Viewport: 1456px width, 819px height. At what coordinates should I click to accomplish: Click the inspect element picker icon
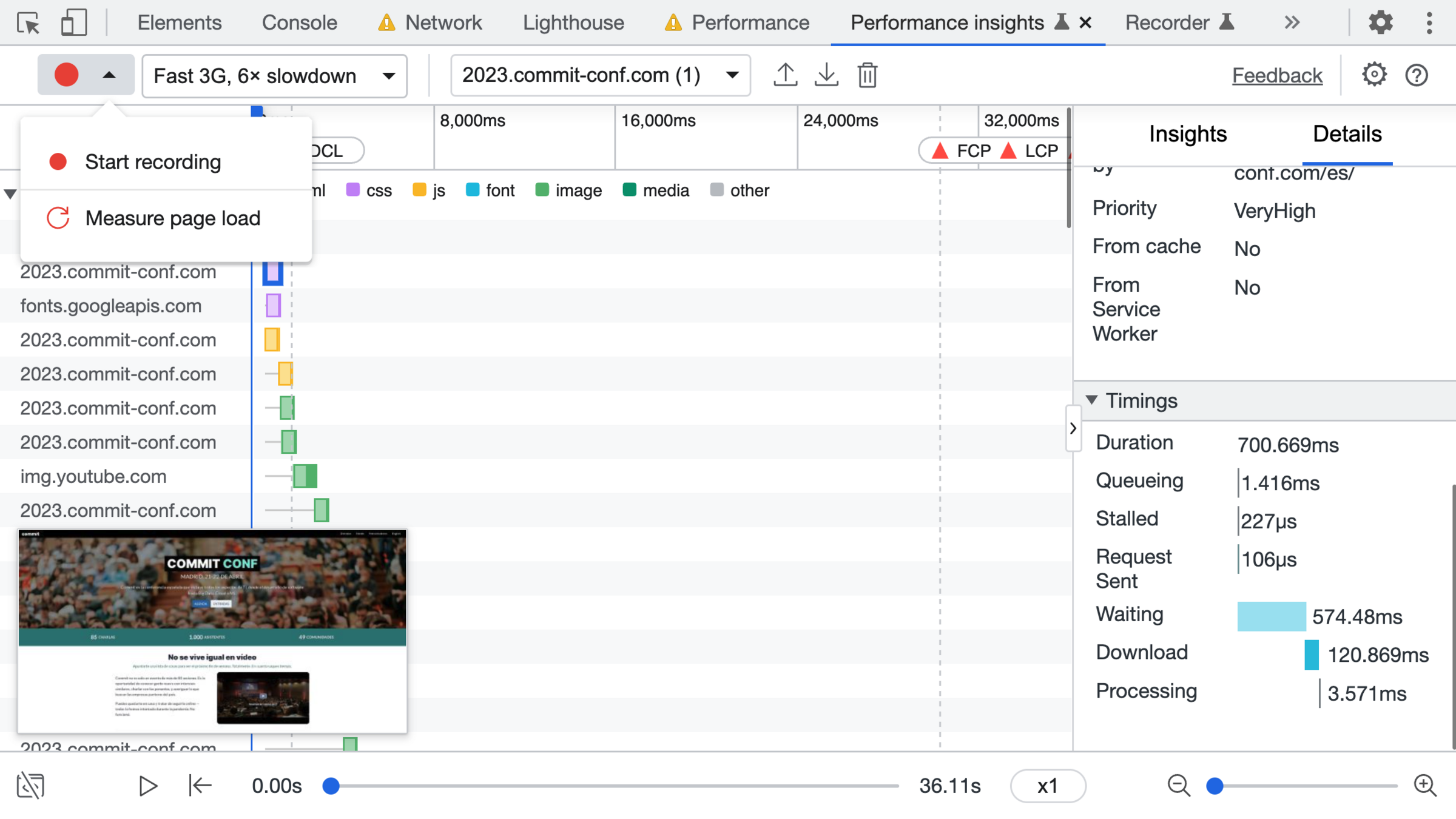point(28,23)
